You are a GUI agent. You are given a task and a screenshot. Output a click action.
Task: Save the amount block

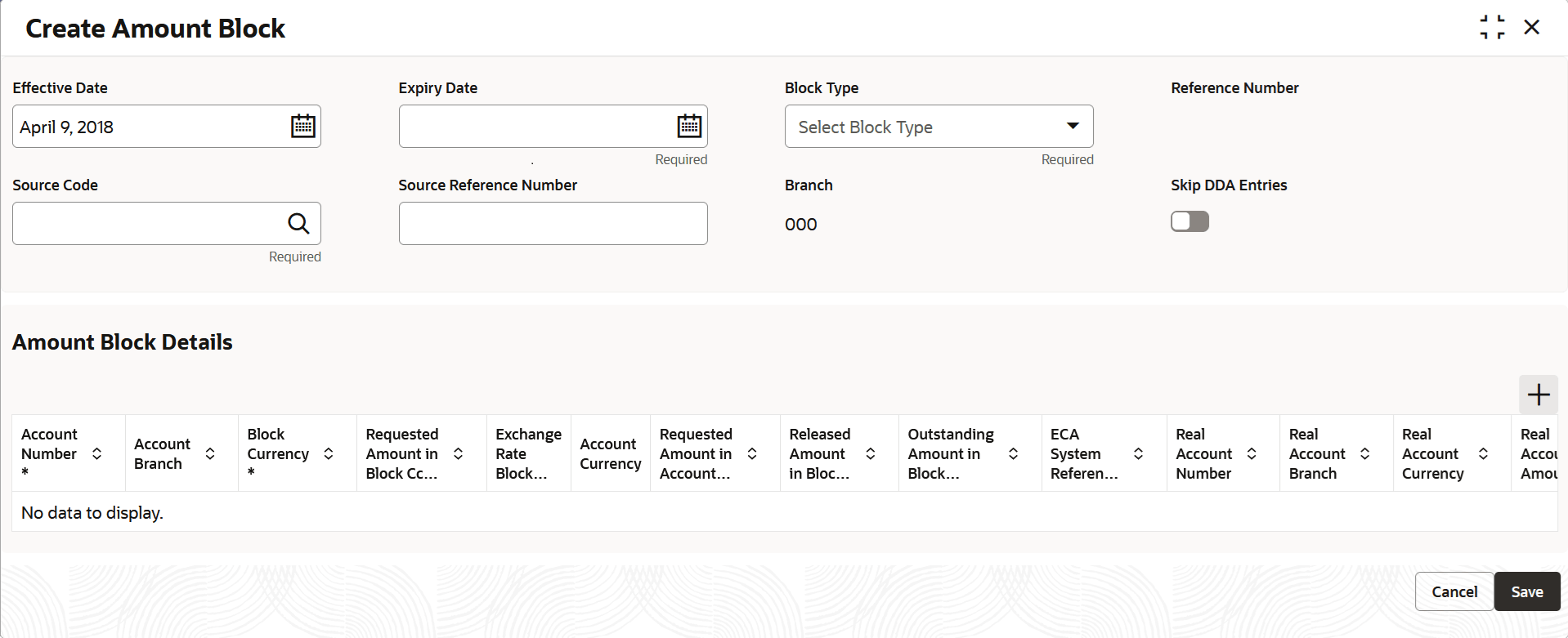click(x=1526, y=591)
